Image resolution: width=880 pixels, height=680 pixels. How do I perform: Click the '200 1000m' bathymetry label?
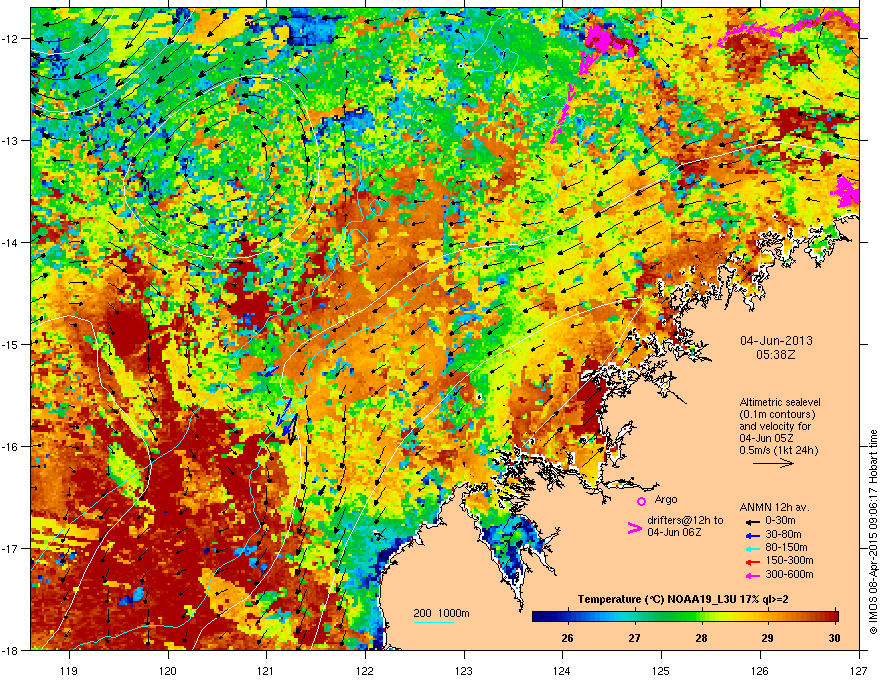[x=441, y=613]
